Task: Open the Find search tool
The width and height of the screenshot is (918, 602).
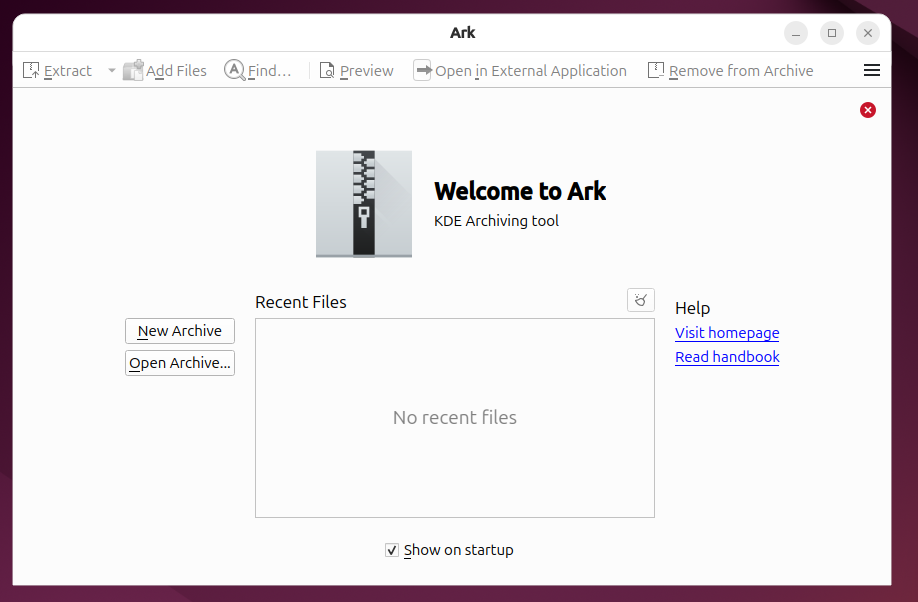Action: pyautogui.click(x=235, y=71)
